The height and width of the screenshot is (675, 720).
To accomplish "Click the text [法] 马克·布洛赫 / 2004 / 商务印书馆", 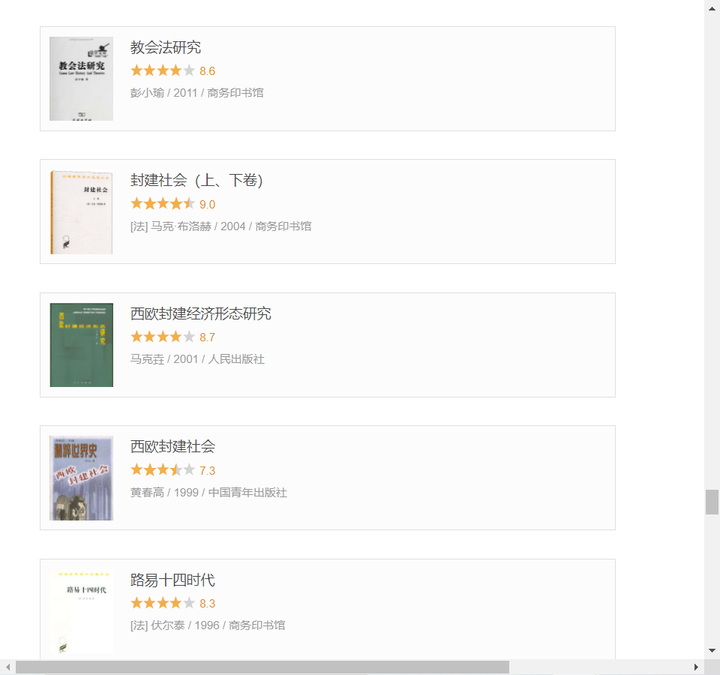I will pos(221,226).
